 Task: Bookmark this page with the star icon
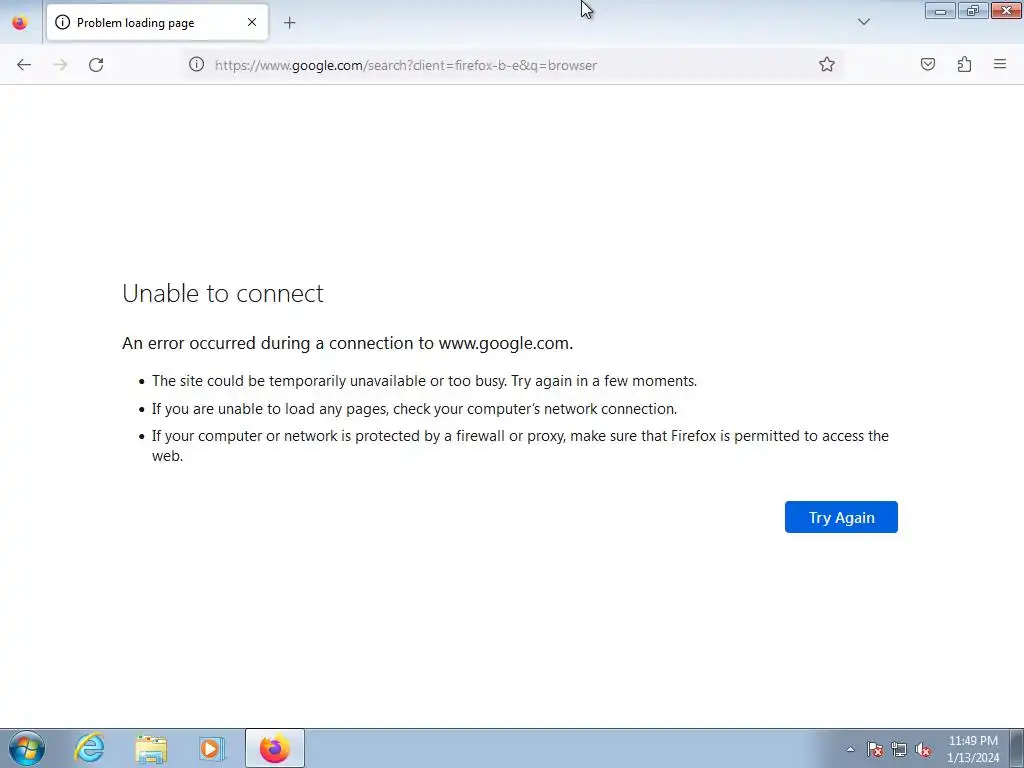click(827, 64)
